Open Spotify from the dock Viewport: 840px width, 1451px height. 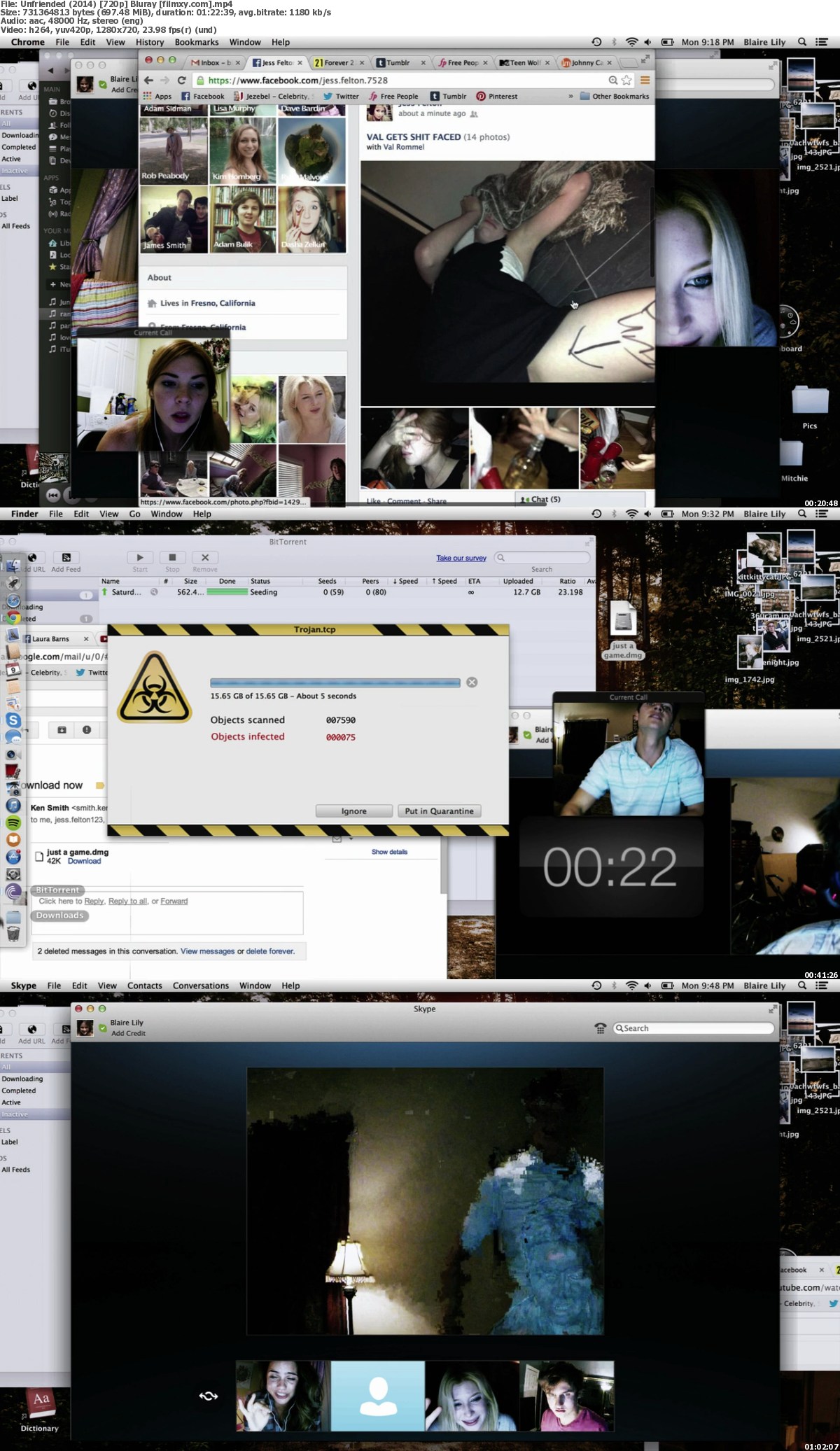point(13,822)
